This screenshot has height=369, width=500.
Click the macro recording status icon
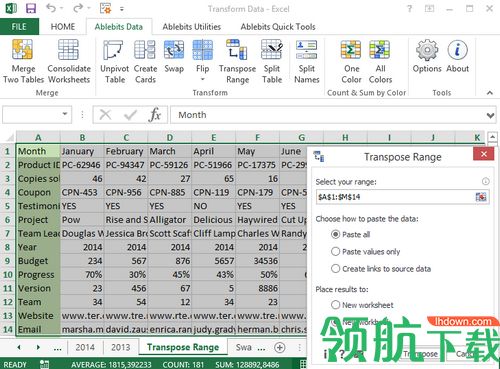pyautogui.click(x=44, y=364)
